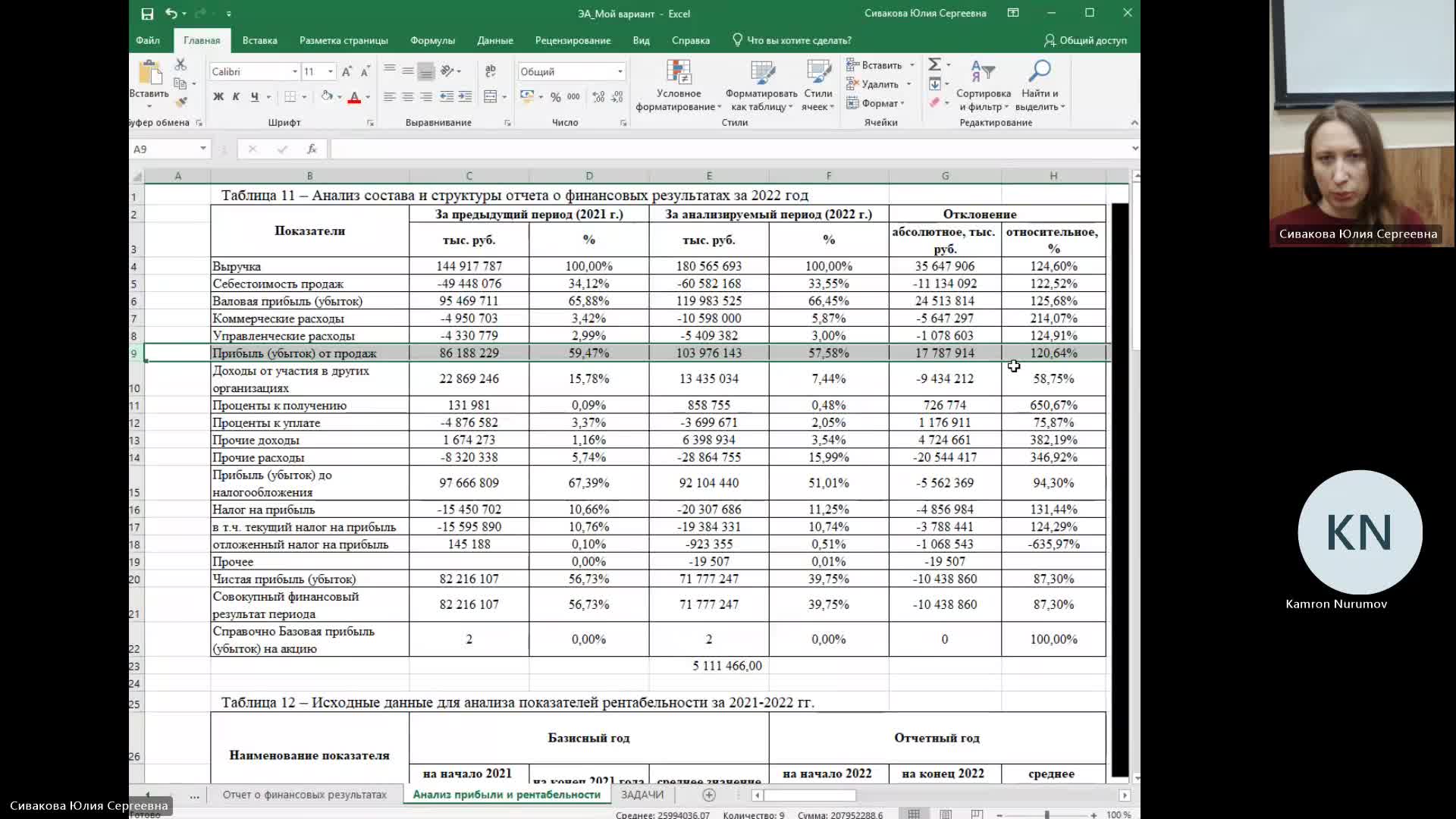Switch to the Вставка ribbon tab

[x=259, y=40]
